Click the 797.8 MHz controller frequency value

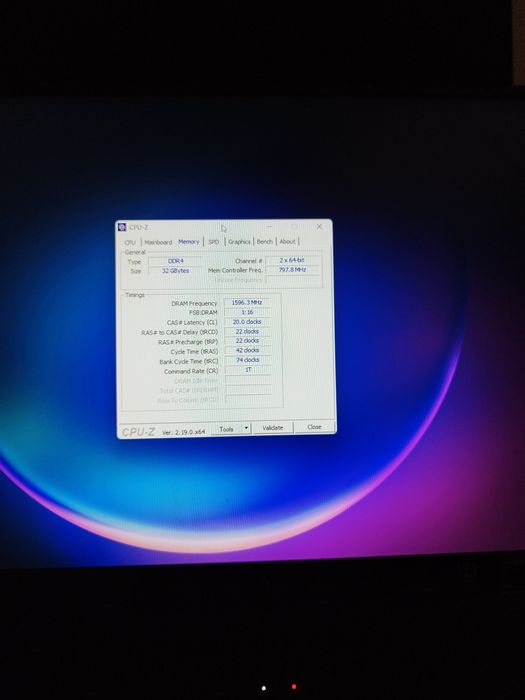[x=292, y=270]
